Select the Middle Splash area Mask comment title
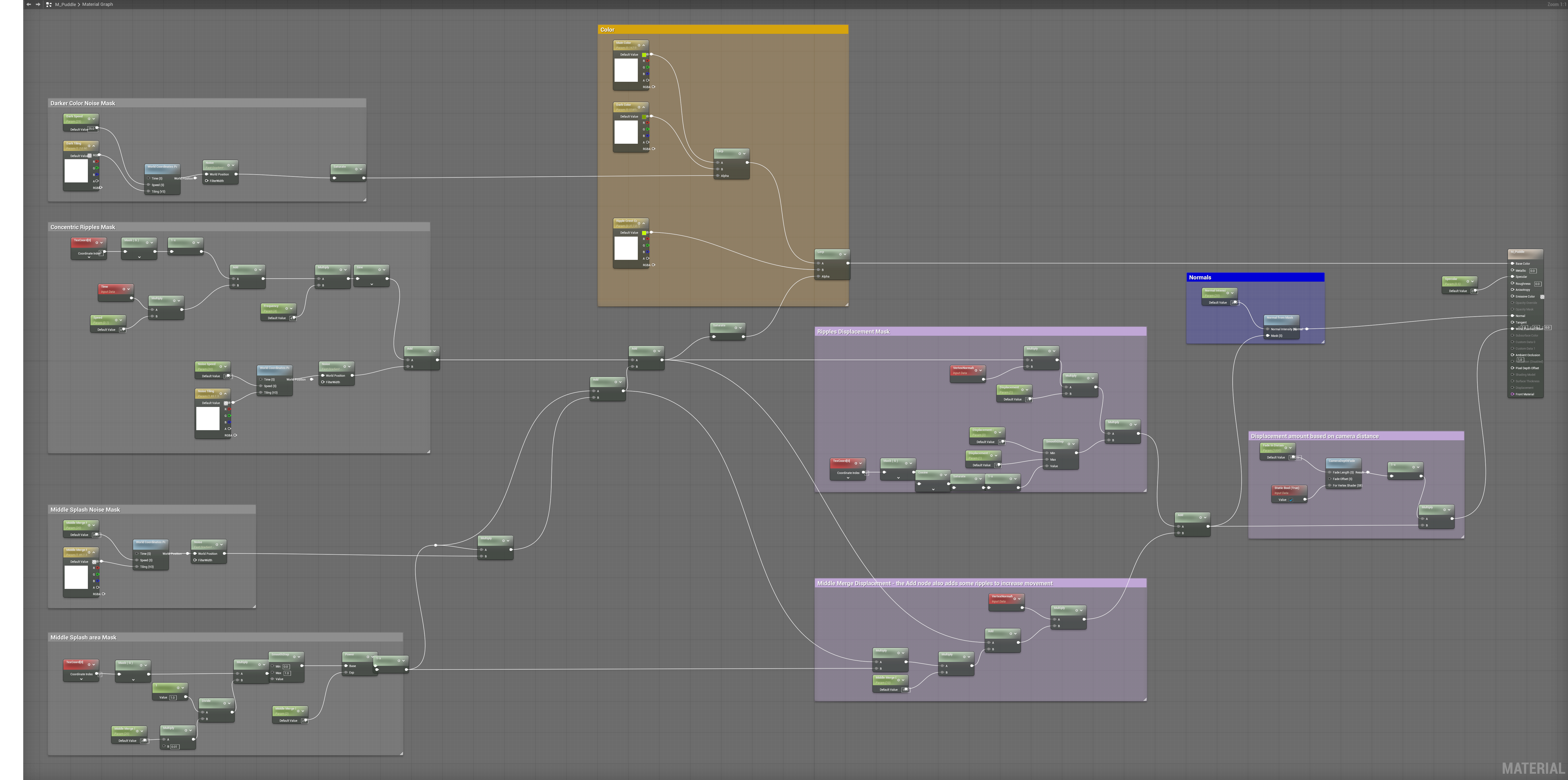 pos(84,638)
